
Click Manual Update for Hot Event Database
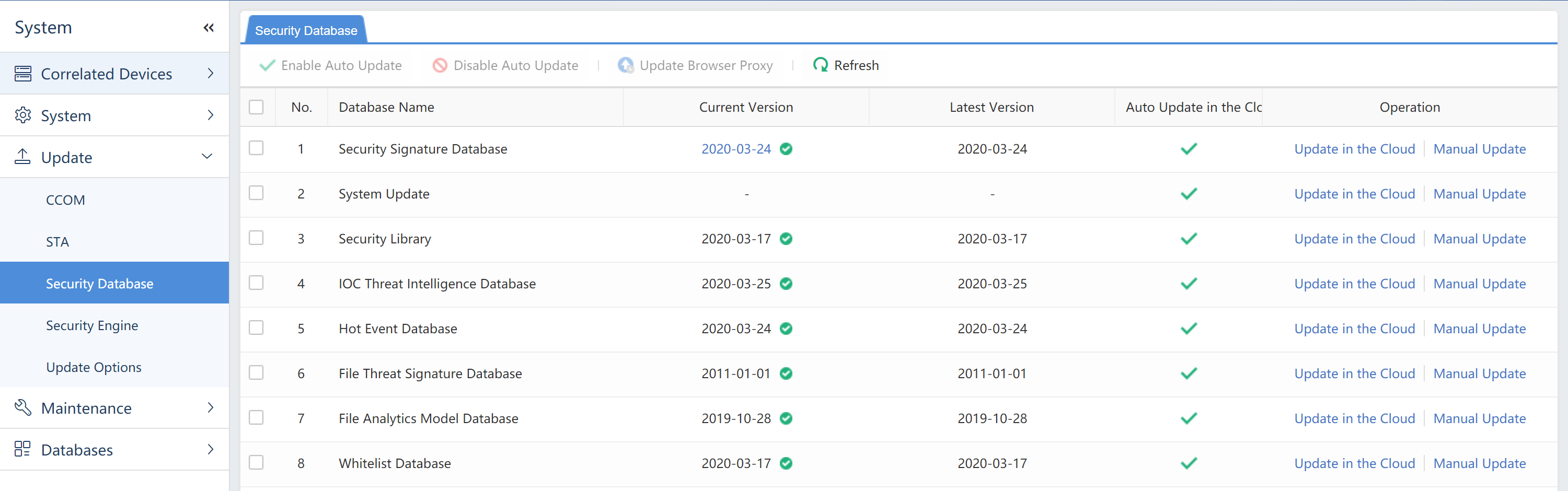point(1479,329)
